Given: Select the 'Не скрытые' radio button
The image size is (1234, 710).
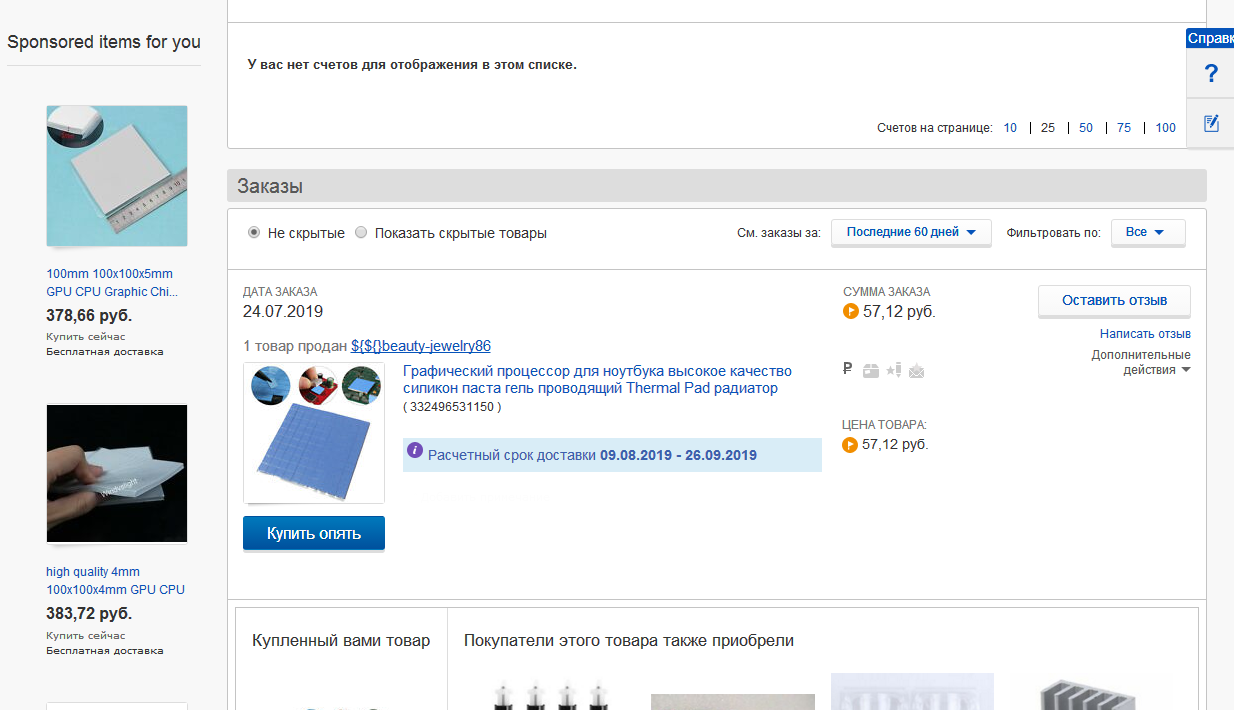Looking at the screenshot, I should point(254,232).
